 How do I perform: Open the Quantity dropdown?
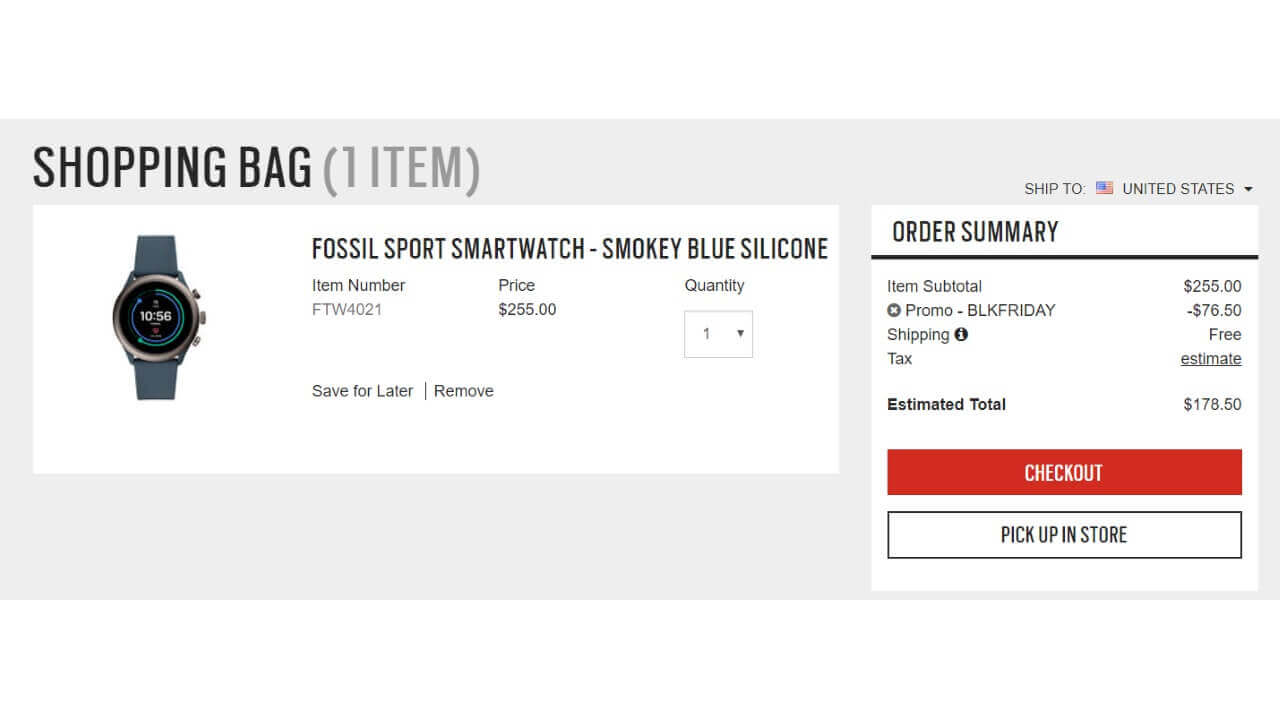718,334
